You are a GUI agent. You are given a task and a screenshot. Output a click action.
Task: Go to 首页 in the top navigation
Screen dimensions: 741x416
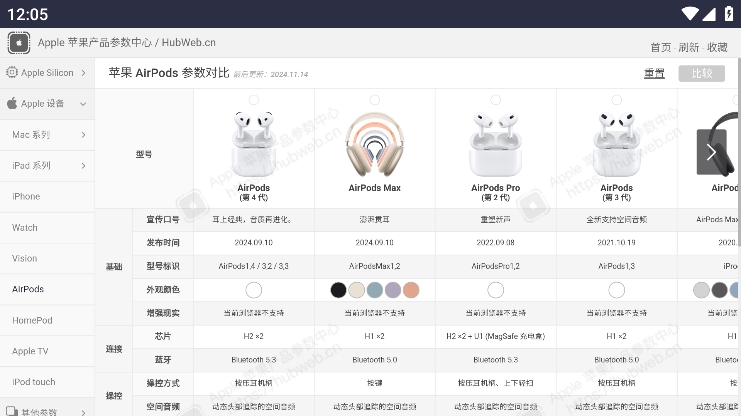click(x=660, y=47)
